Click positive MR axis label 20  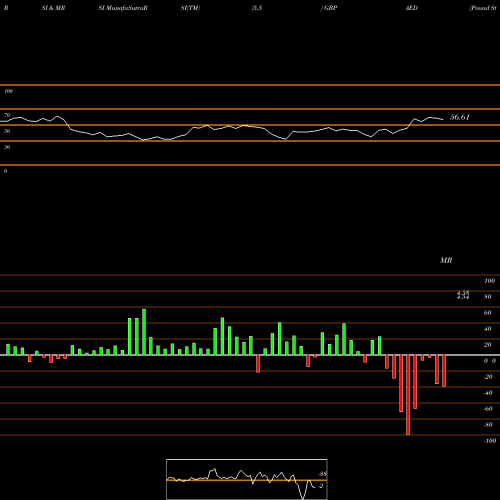click(488, 345)
